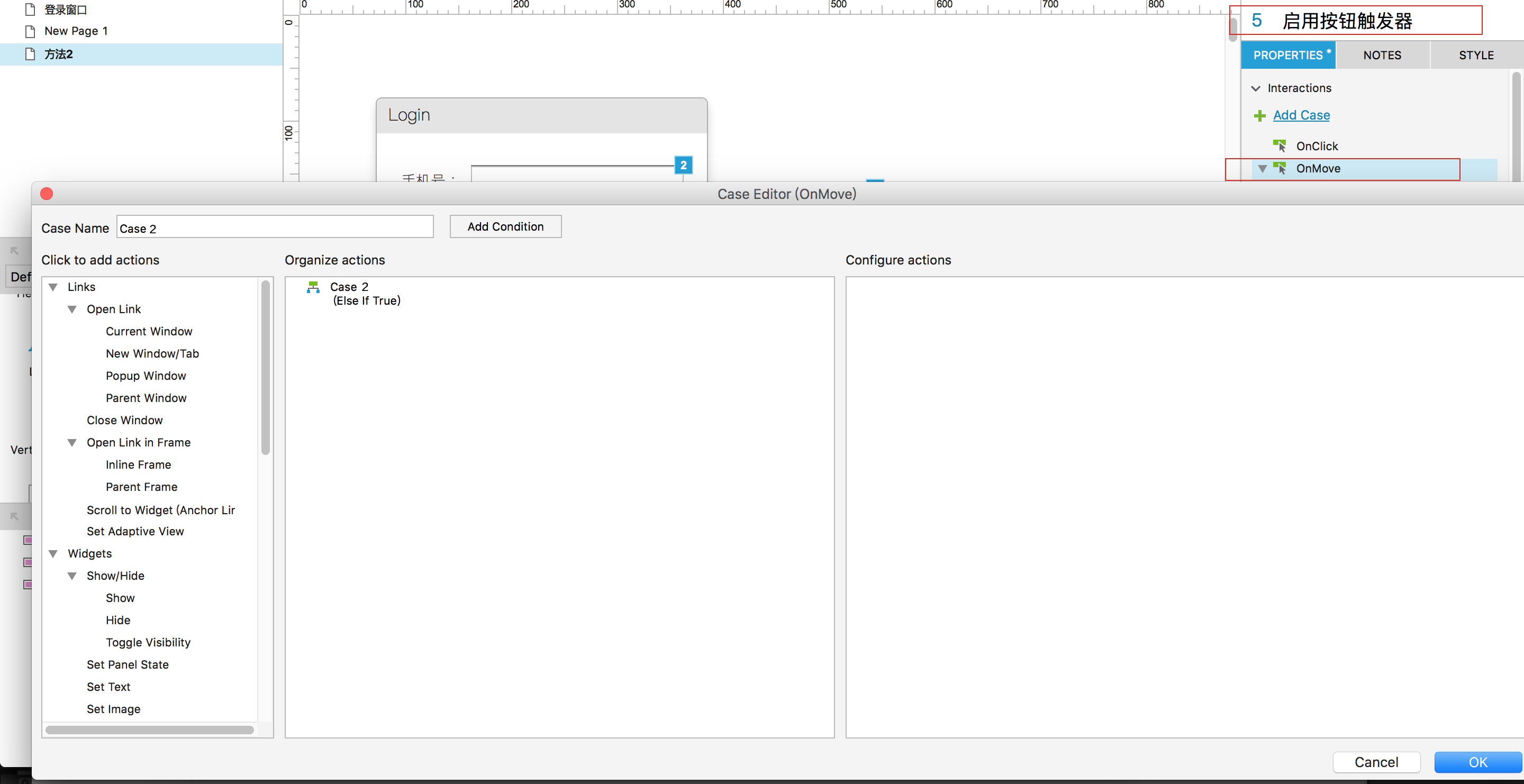Click the actions list vertical scrollbar
Image resolution: width=1524 pixels, height=784 pixels.
(266, 367)
